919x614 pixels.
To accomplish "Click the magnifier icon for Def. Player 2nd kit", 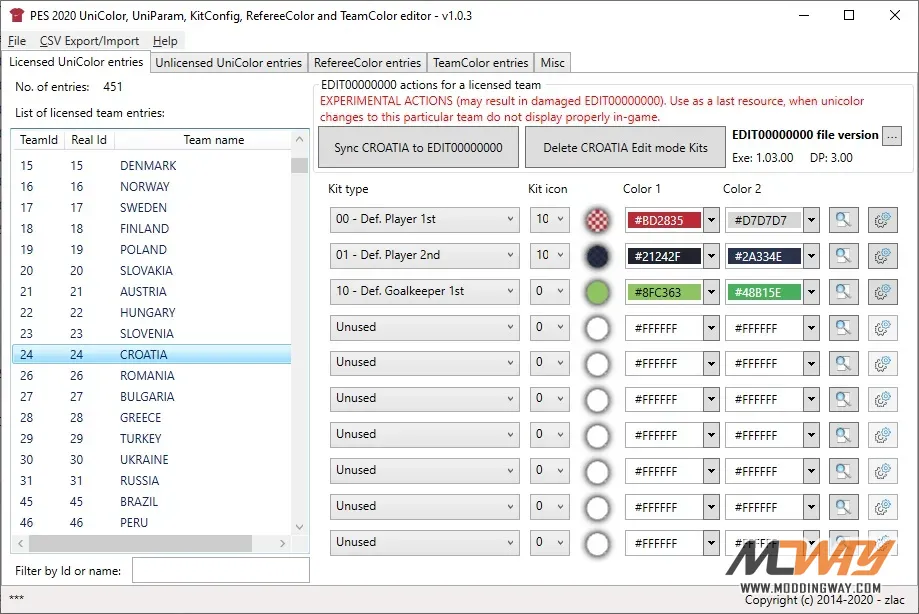I will pos(843,256).
